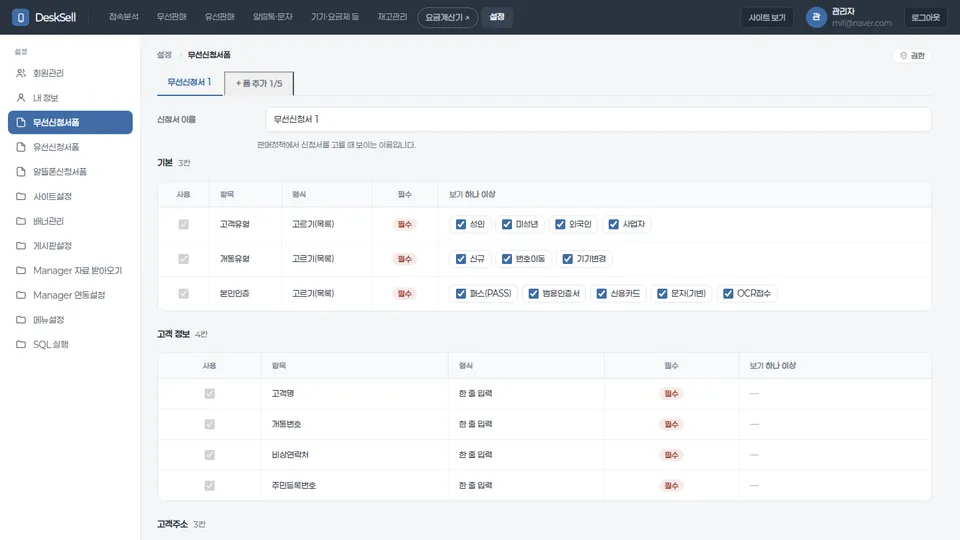Click the 메뉴설정 folder icon
This screenshot has width=960, height=540.
coord(21,320)
